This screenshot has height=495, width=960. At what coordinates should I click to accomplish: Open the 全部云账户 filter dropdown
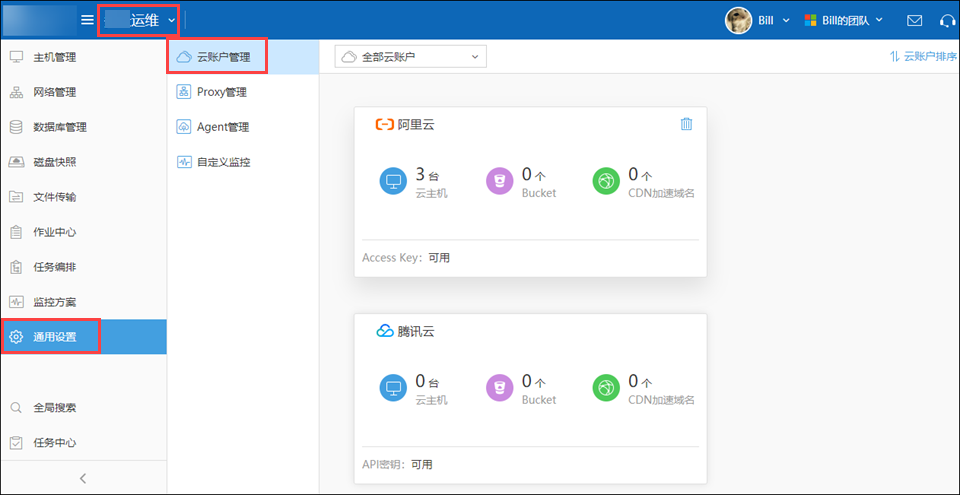pyautogui.click(x=411, y=57)
